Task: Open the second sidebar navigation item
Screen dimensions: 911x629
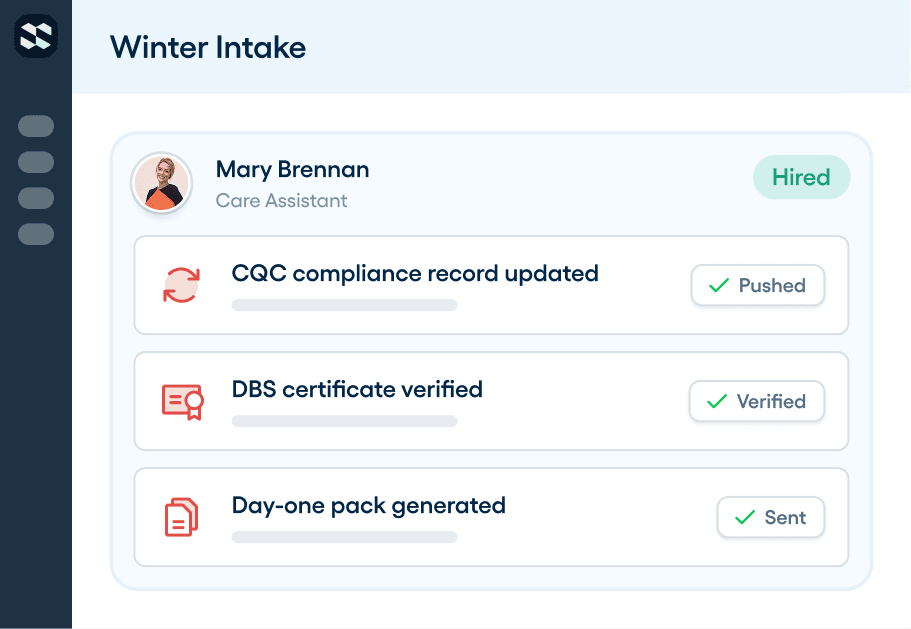Action: (x=36, y=162)
